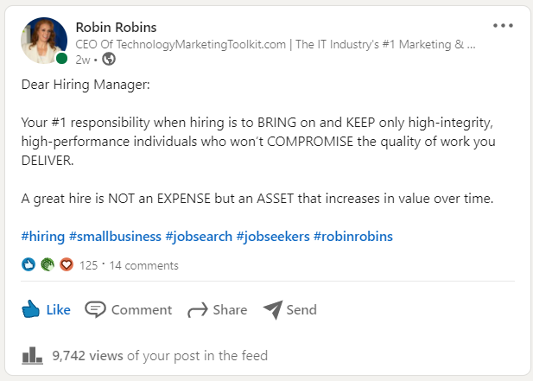Image resolution: width=533 pixels, height=381 pixels.
Task: Toggle the Like button
Action: (46, 309)
